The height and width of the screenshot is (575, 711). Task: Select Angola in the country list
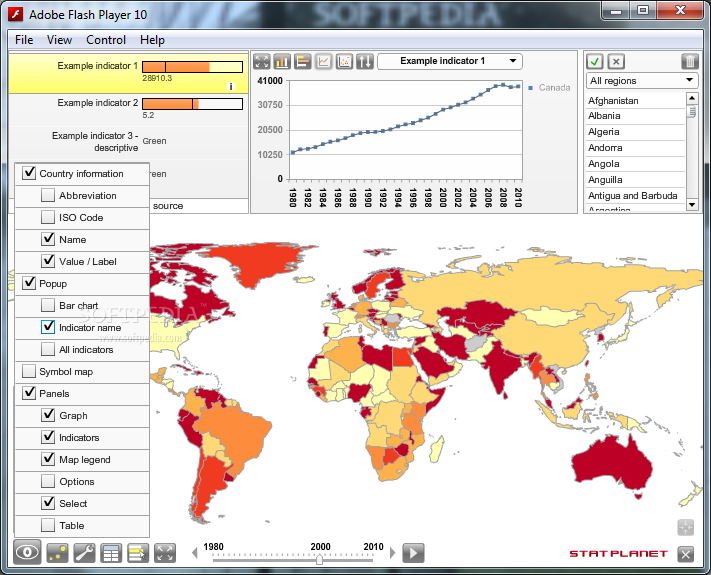click(635, 164)
